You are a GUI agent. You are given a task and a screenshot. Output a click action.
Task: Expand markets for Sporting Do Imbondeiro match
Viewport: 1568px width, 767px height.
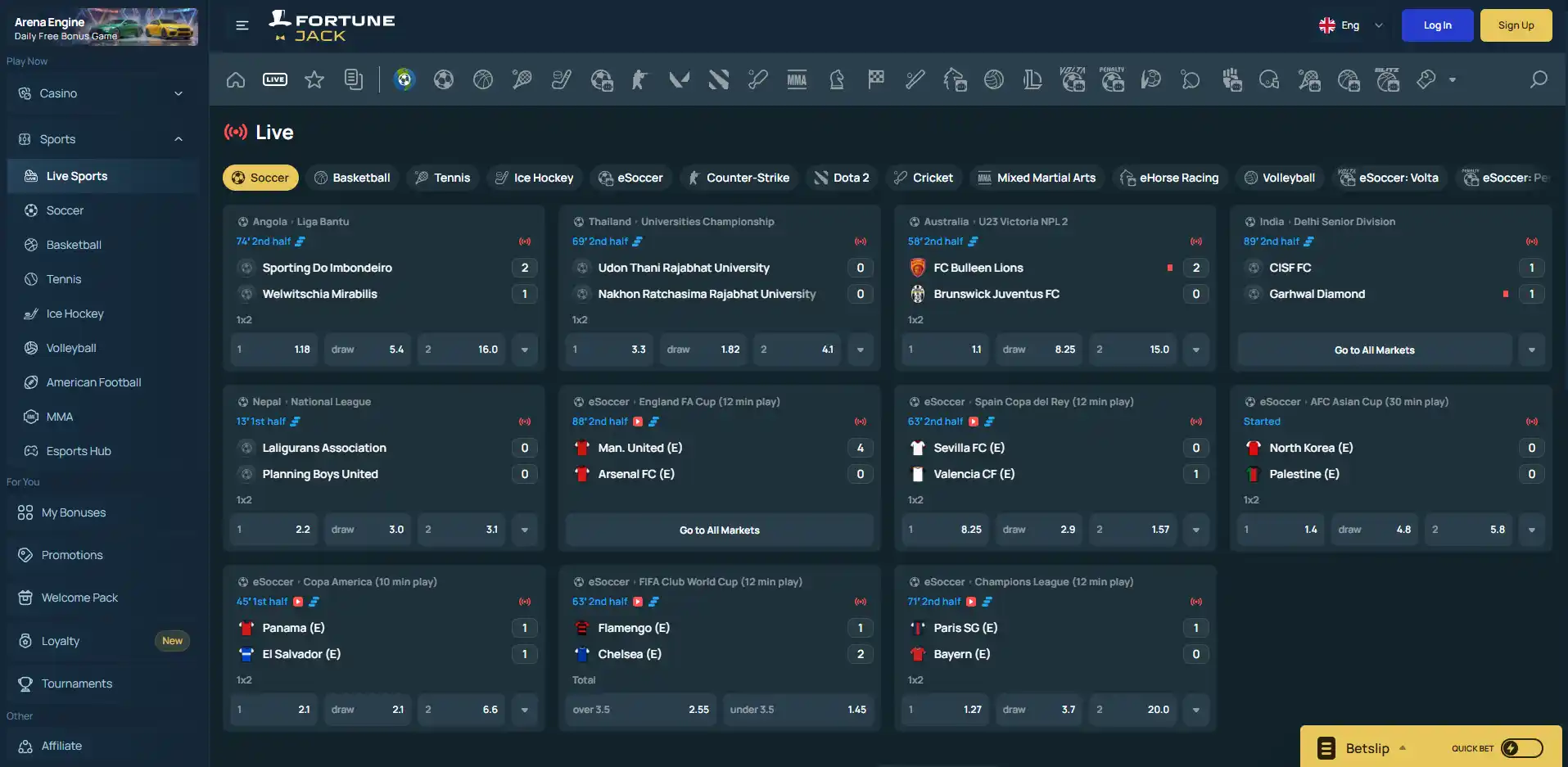[x=525, y=350]
